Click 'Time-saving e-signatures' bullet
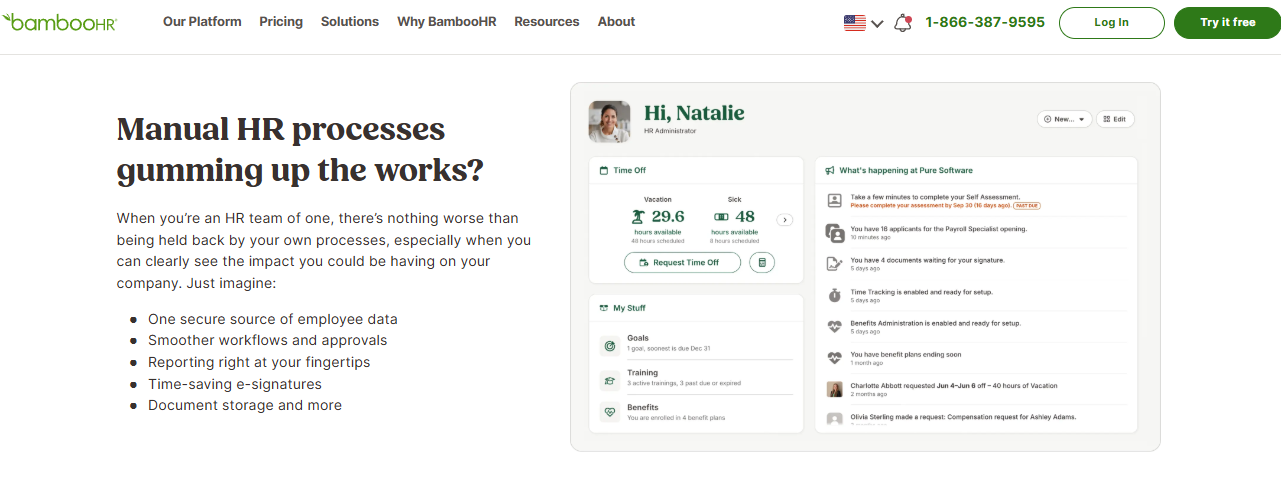The height and width of the screenshot is (482, 1281). point(235,384)
